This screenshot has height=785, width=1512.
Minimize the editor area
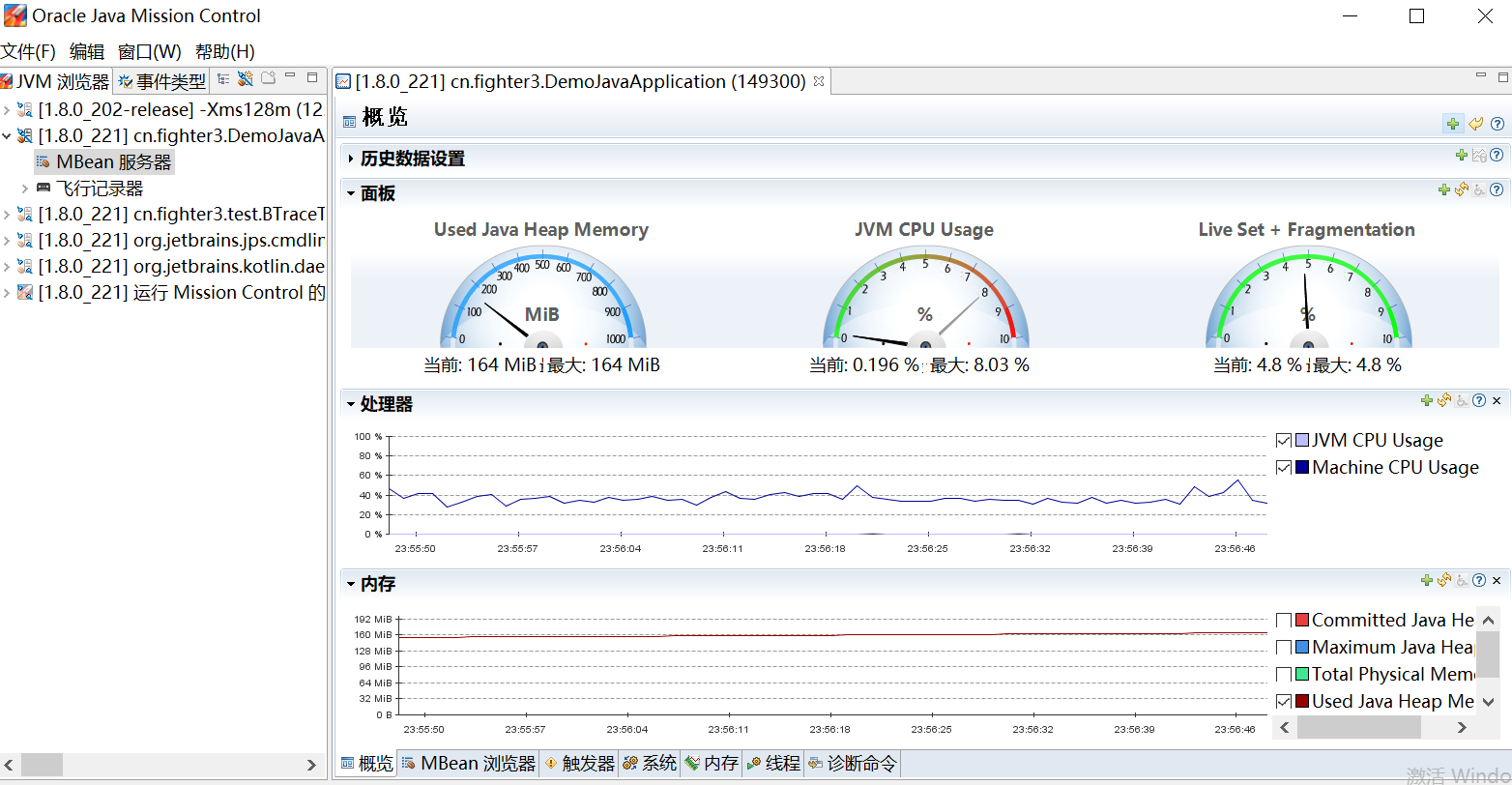(x=1481, y=75)
